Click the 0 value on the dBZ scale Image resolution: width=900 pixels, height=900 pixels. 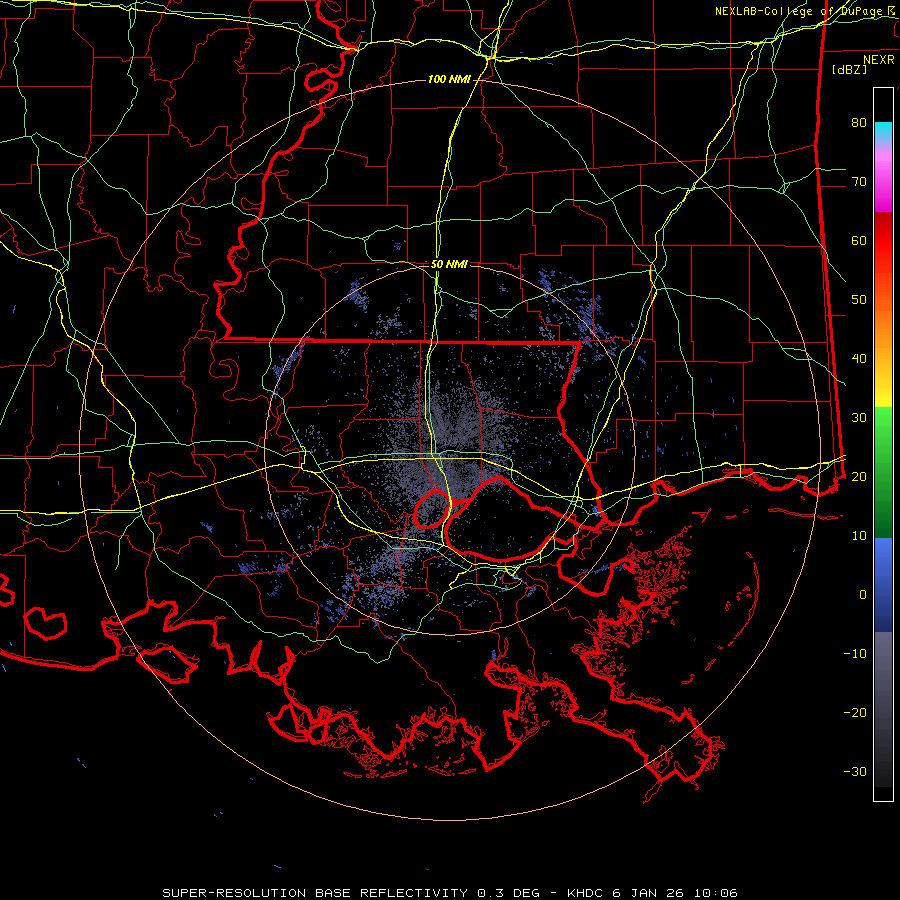pos(863,595)
